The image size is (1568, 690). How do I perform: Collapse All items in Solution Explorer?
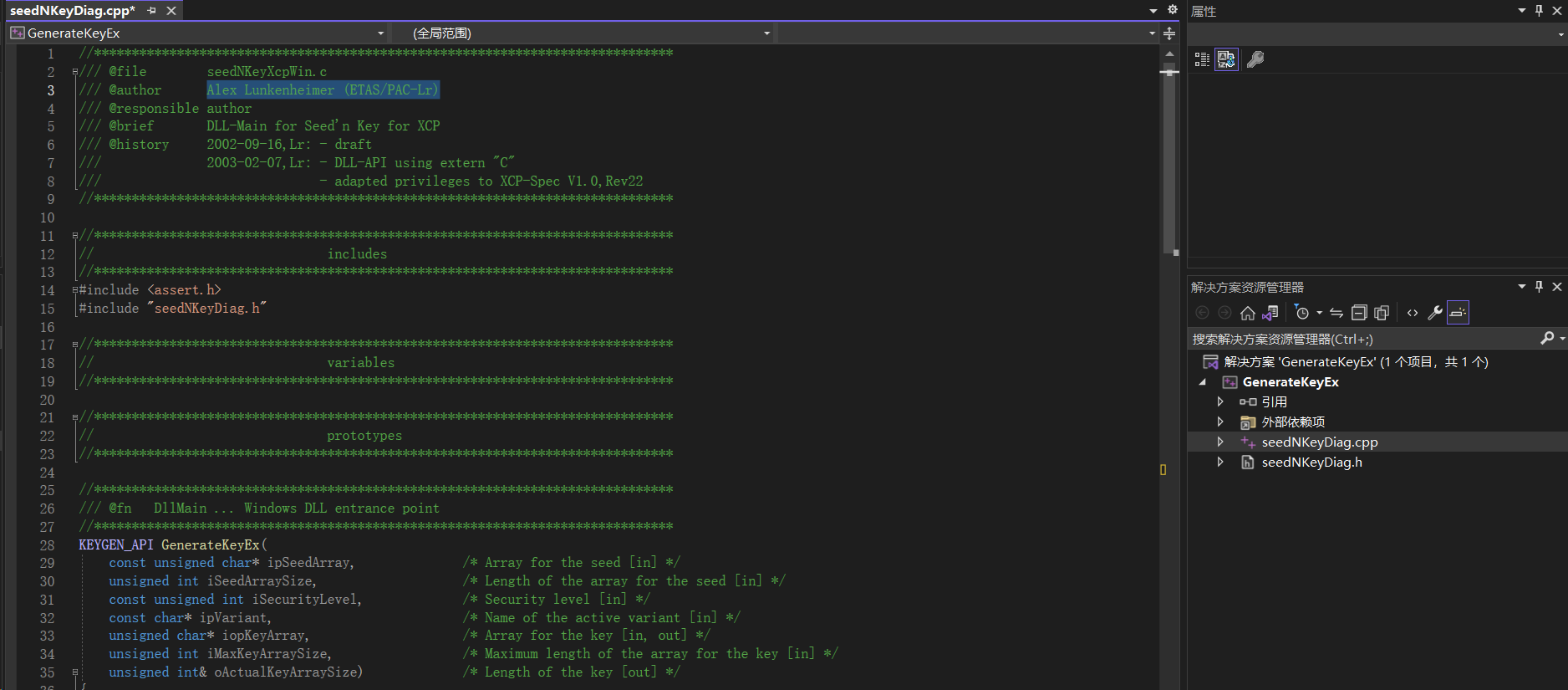point(1359,313)
